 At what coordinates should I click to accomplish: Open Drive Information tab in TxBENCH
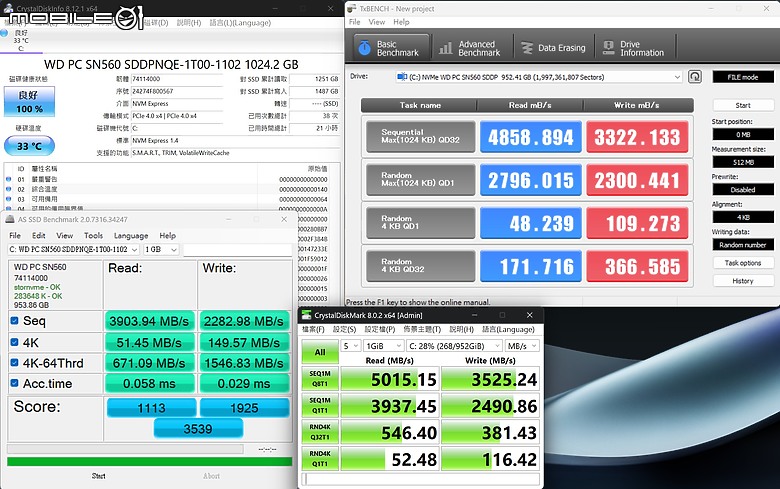(634, 48)
